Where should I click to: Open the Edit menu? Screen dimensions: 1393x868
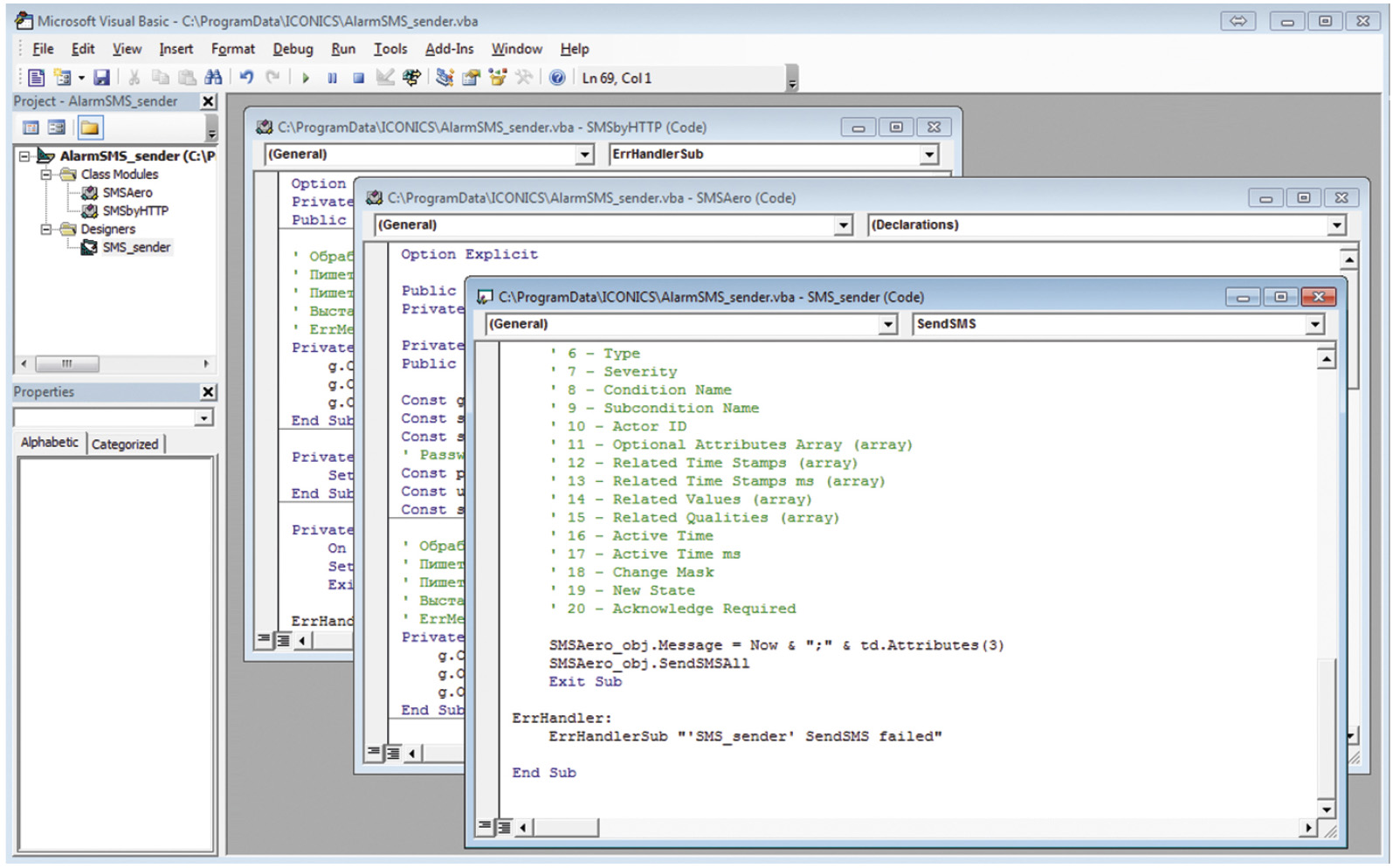coord(83,49)
